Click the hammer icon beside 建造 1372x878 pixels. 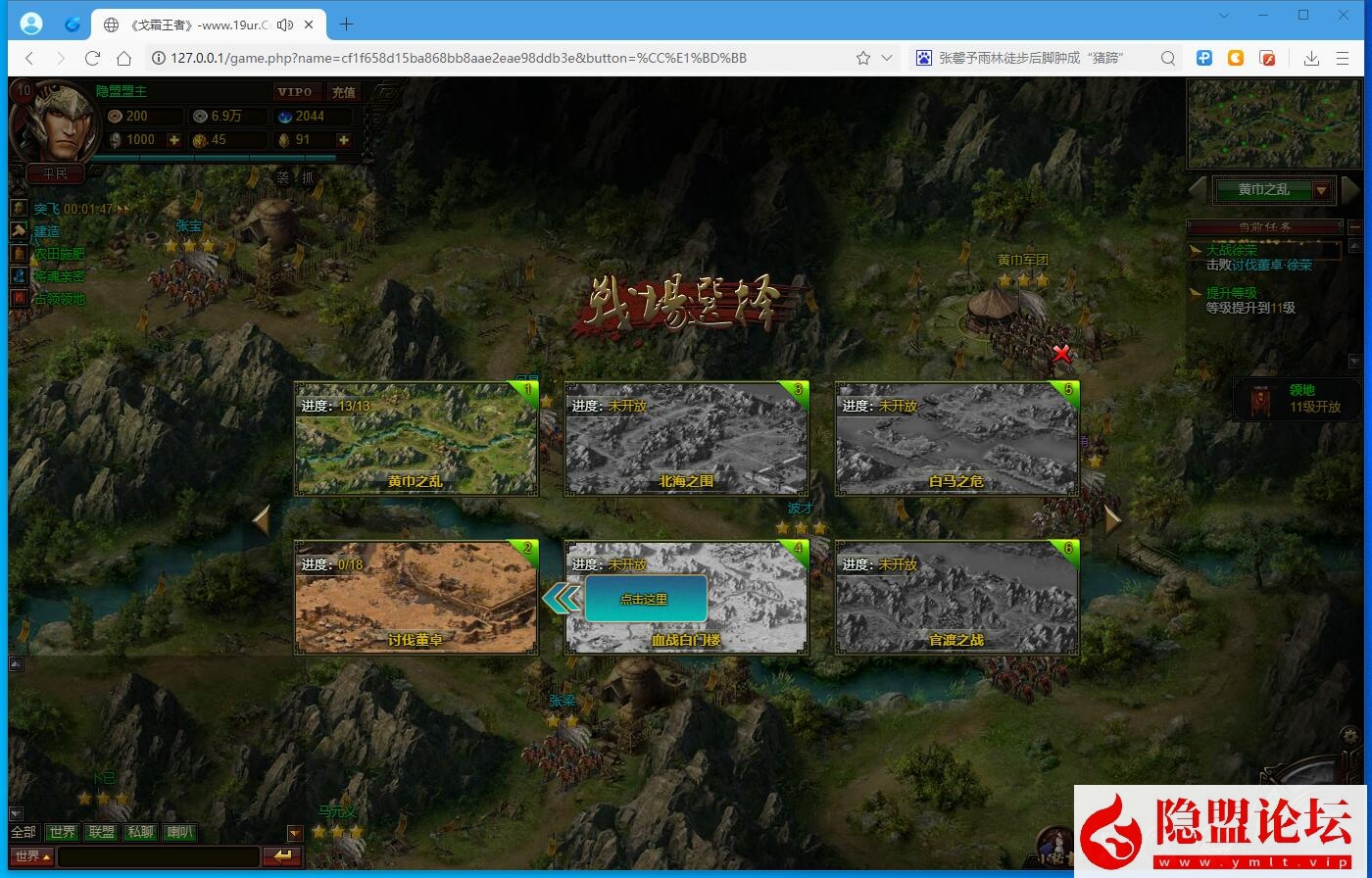tap(19, 231)
